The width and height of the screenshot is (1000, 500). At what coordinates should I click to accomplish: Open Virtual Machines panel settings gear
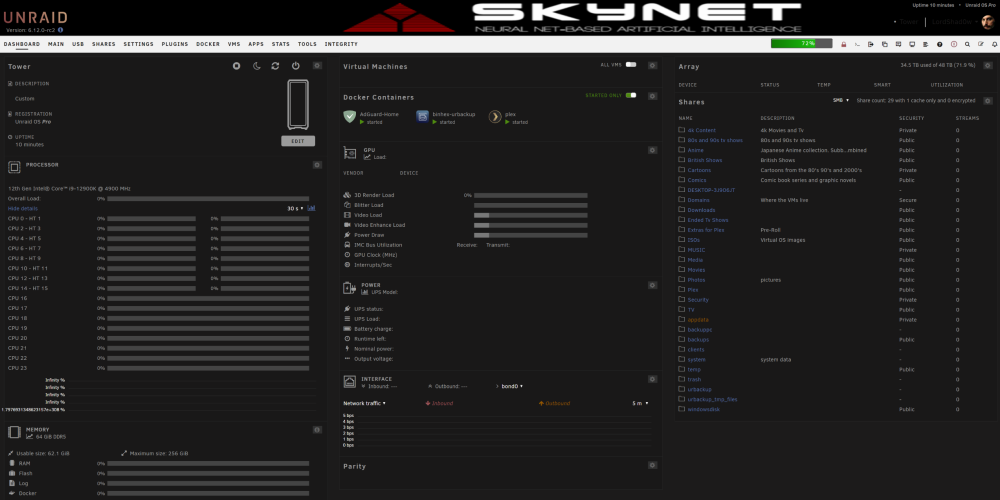(652, 66)
